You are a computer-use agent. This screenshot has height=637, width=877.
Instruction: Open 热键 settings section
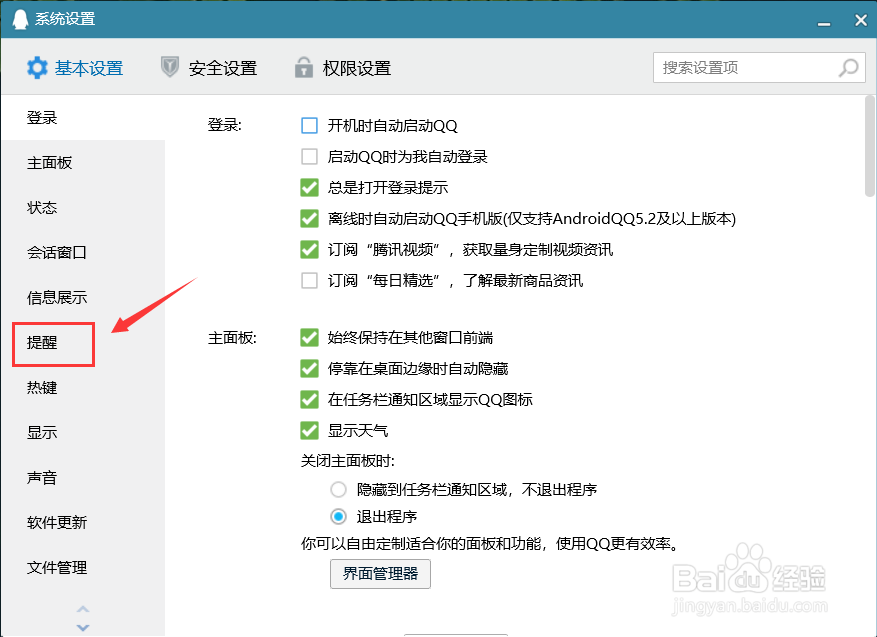pyautogui.click(x=83, y=388)
